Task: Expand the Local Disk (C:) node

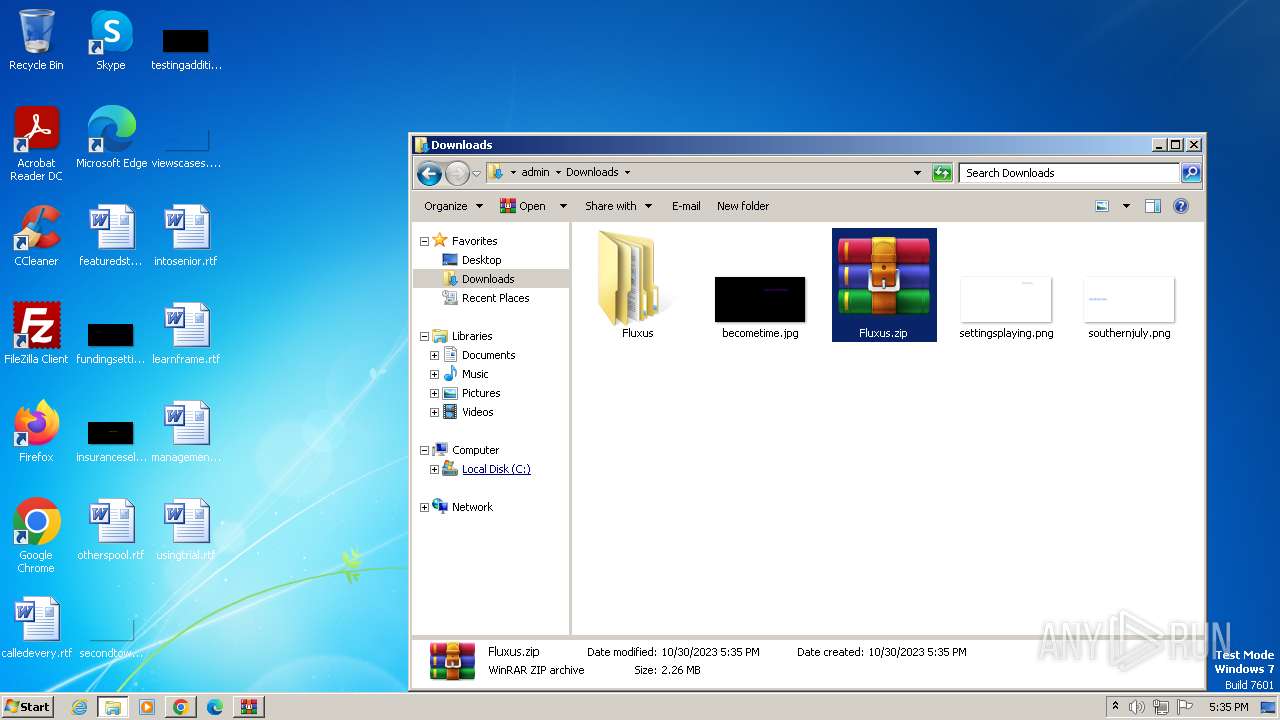Action: [x=434, y=469]
